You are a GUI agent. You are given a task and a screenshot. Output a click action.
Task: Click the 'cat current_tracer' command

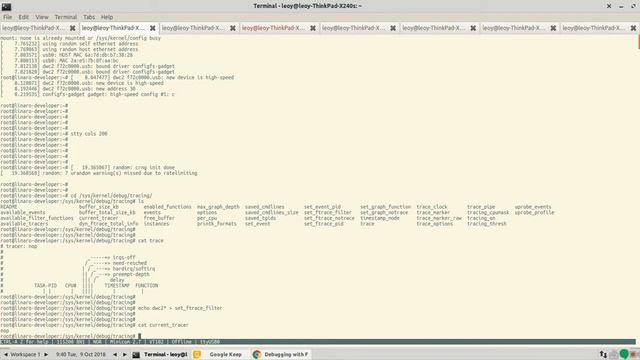[163, 325]
